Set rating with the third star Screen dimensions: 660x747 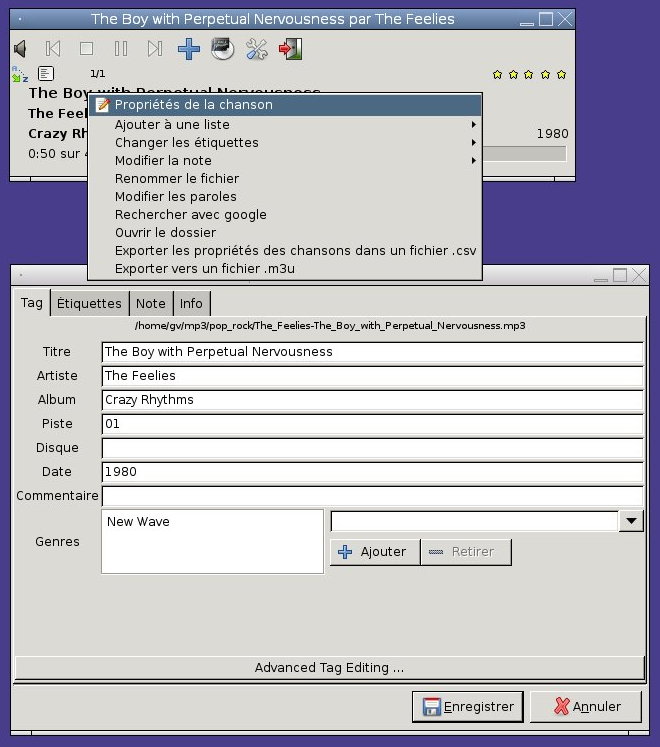pyautogui.click(x=528, y=74)
